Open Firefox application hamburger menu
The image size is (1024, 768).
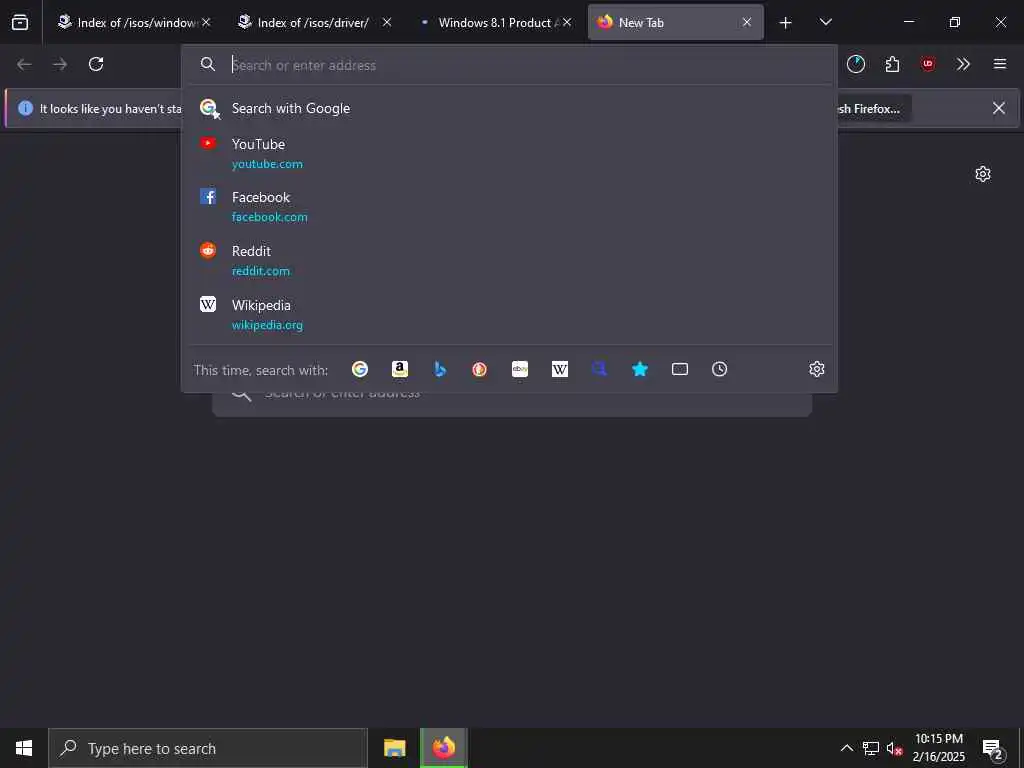point(1000,64)
